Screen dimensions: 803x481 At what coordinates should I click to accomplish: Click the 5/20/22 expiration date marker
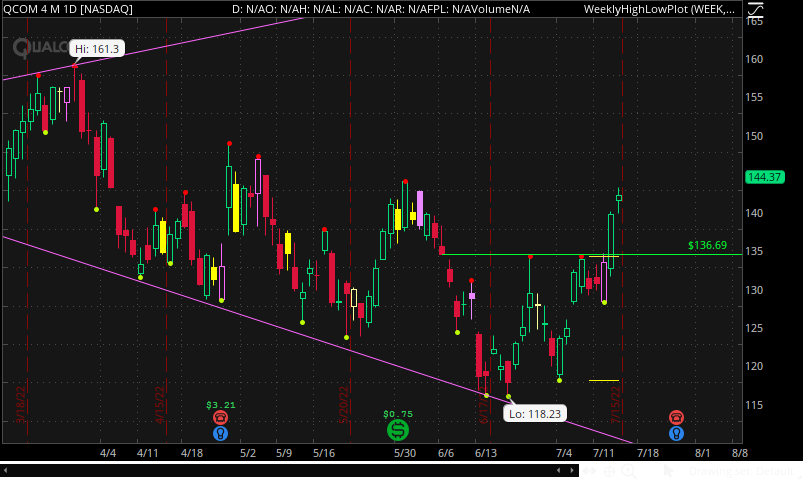344,405
